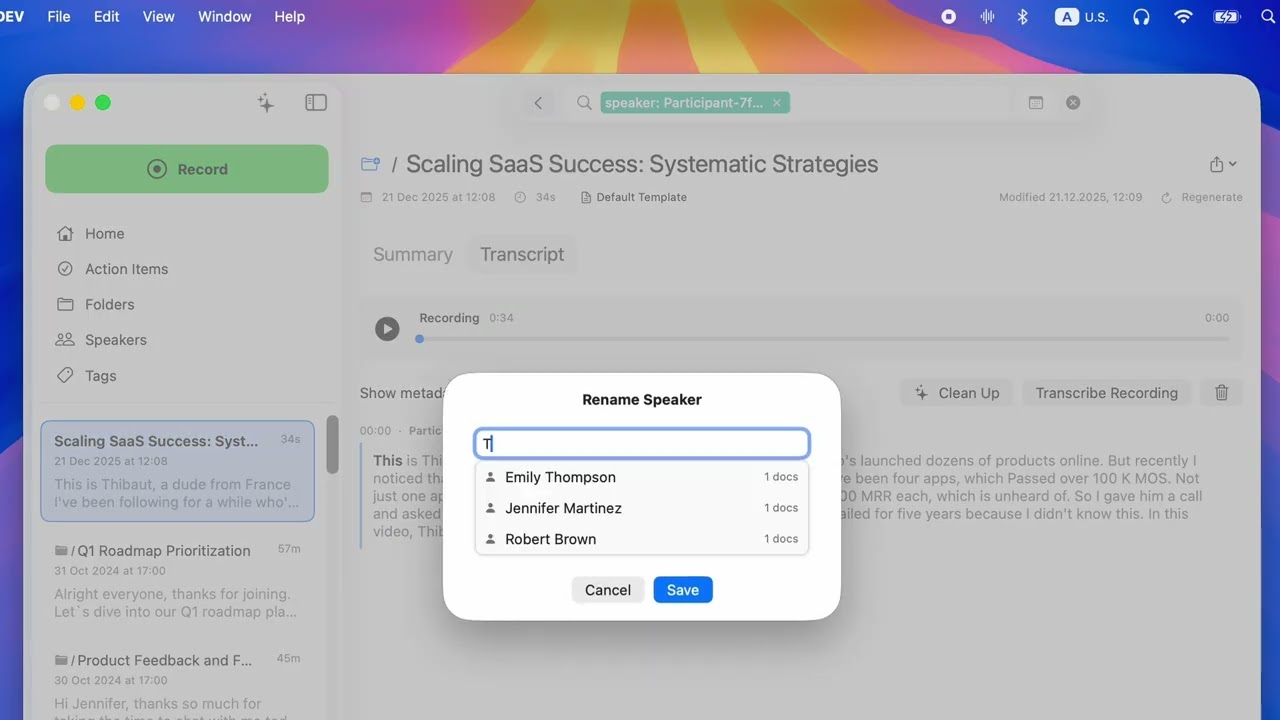
Task: Open Scaling SaaS Success note in list
Action: pos(177,471)
